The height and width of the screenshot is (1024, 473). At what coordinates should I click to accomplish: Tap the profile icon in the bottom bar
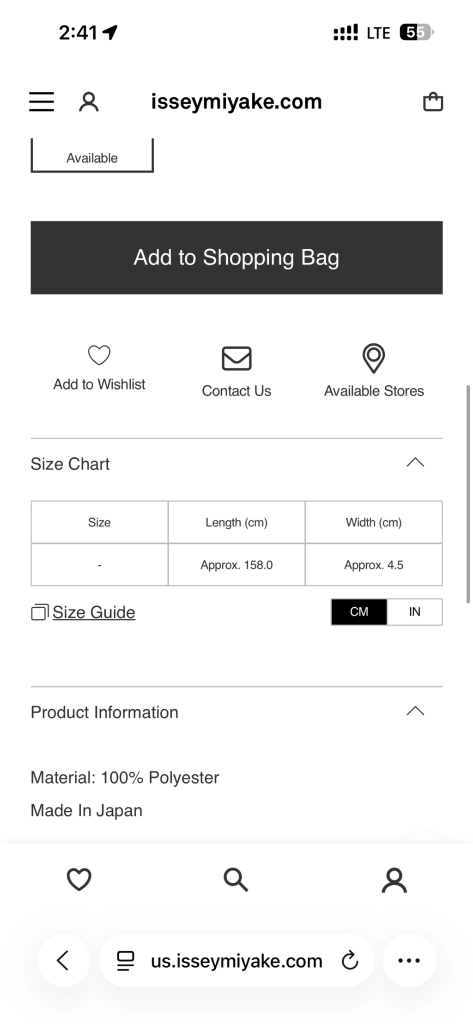394,880
